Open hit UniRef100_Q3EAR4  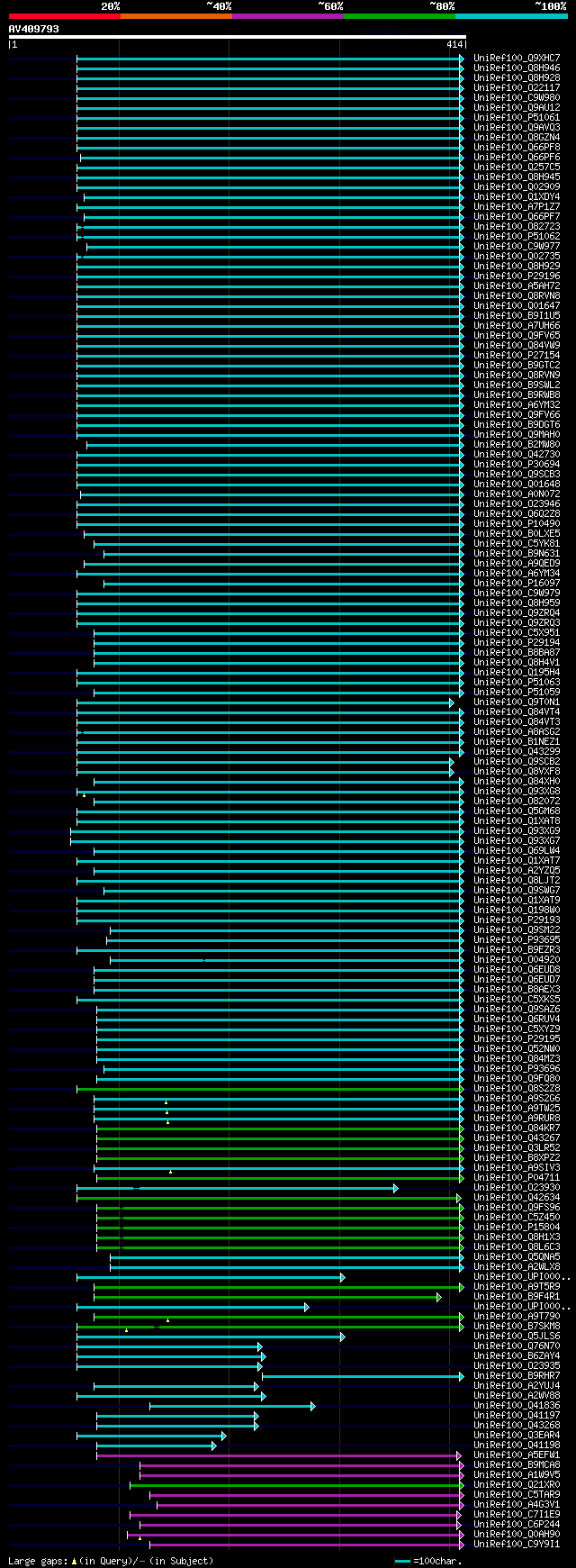pyautogui.click(x=517, y=1436)
